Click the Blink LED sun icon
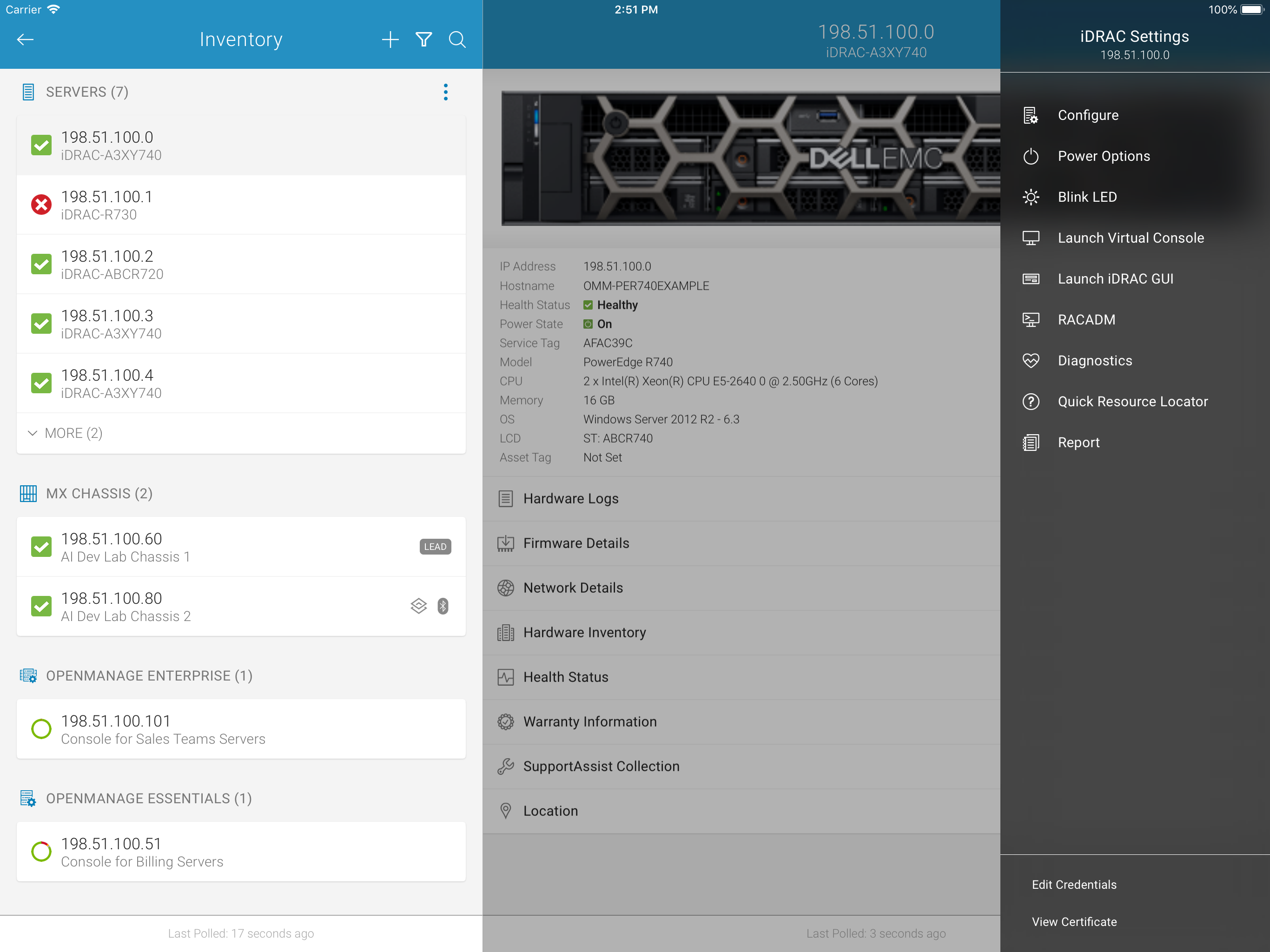This screenshot has width=1270, height=952. [x=1031, y=197]
